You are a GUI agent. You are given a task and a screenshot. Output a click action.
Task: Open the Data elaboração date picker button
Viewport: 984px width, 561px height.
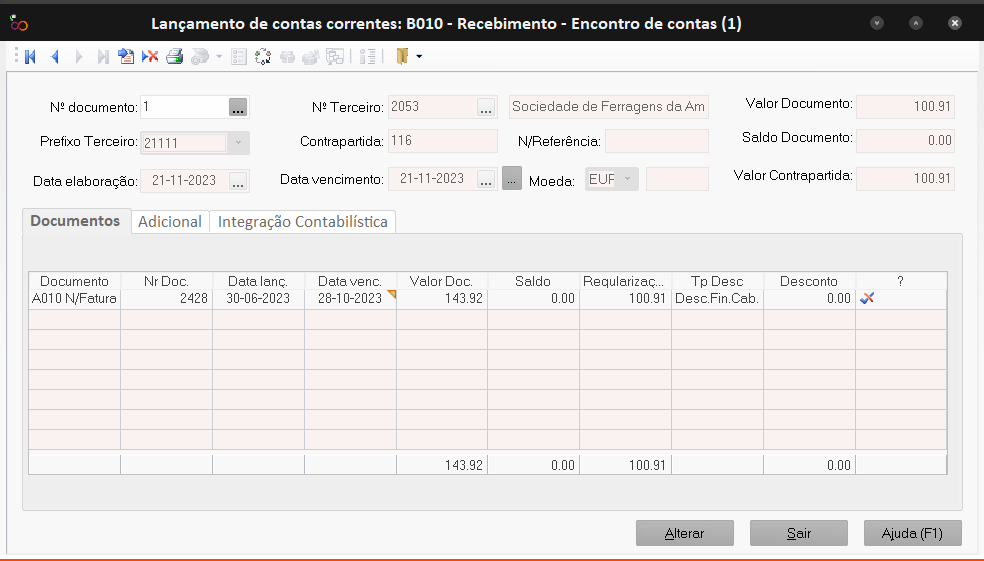pos(238,181)
